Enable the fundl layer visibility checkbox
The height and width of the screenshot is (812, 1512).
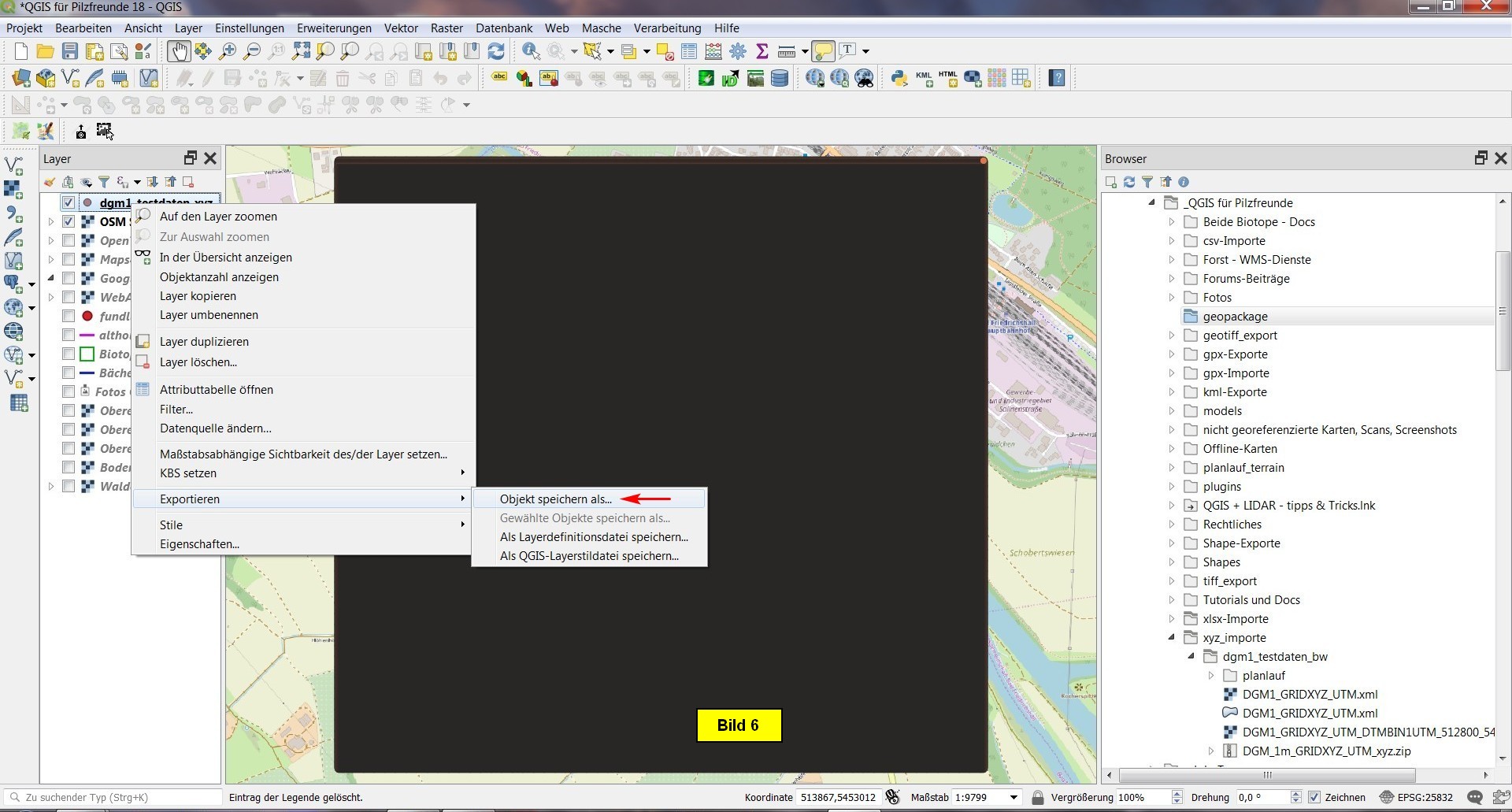69,317
